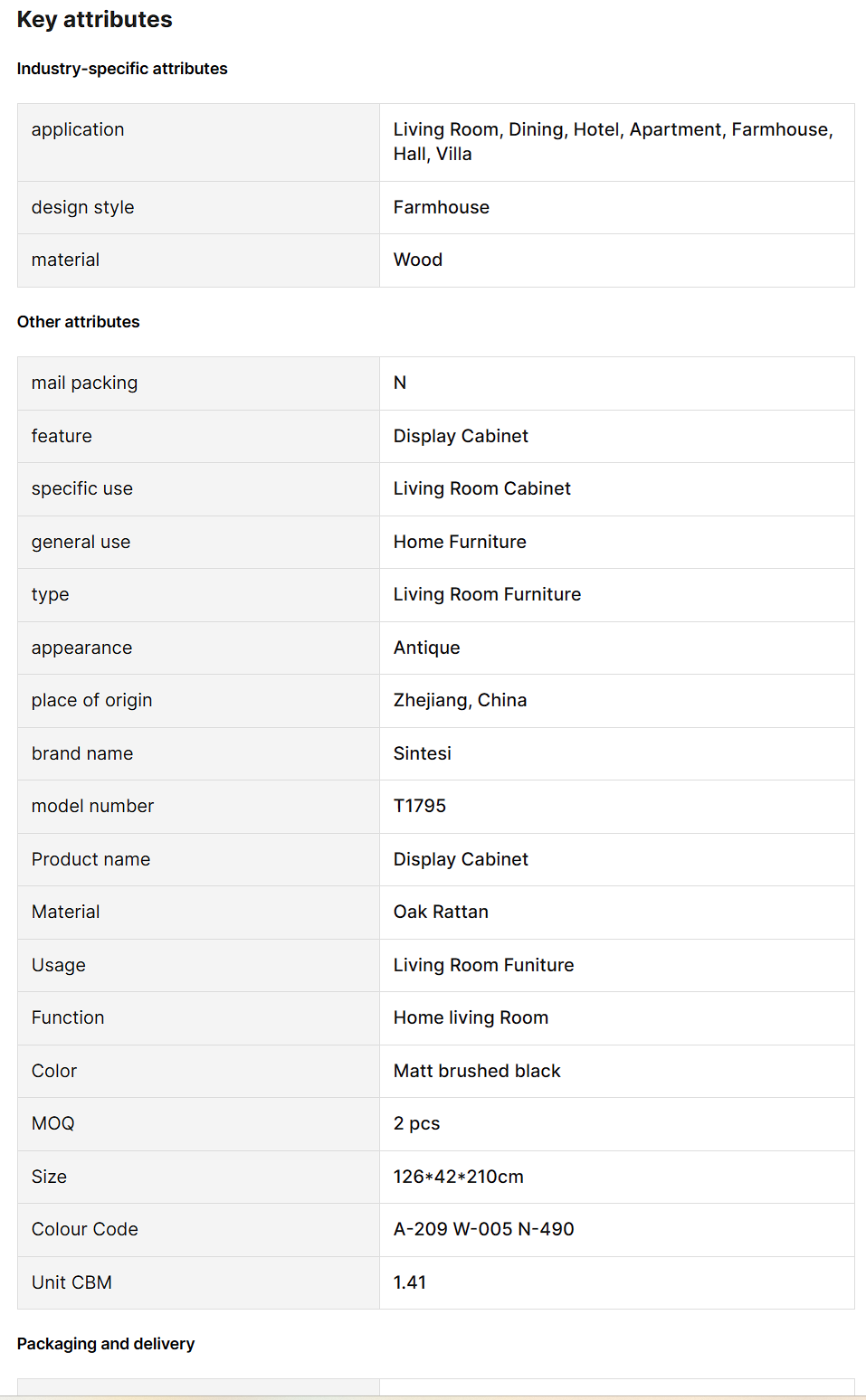Select the Farmhouse design style value

click(x=442, y=207)
